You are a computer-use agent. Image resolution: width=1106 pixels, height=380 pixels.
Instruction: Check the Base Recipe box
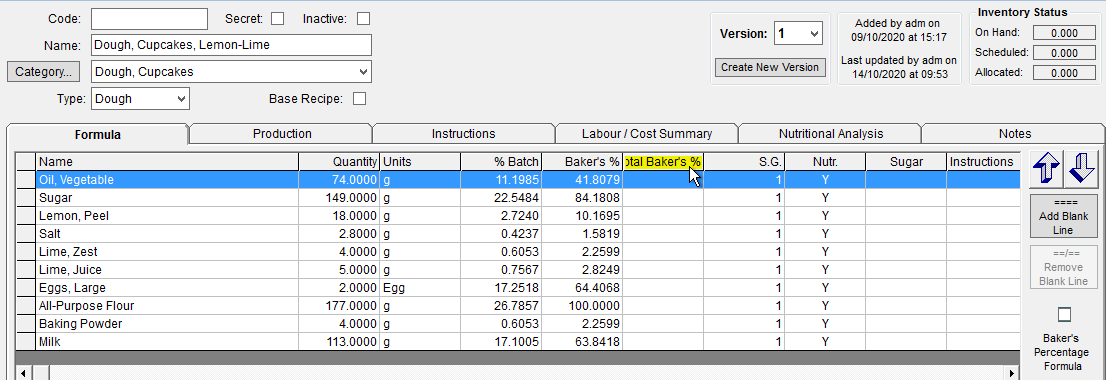coord(360,99)
